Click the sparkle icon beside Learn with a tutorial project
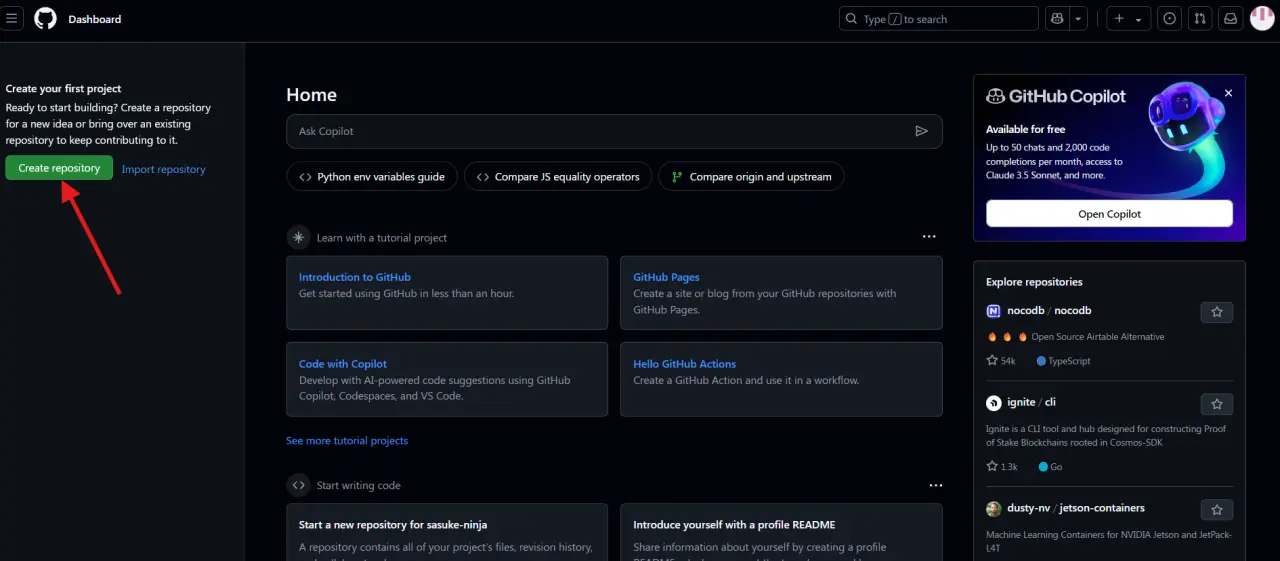The image size is (1280, 561). point(298,238)
